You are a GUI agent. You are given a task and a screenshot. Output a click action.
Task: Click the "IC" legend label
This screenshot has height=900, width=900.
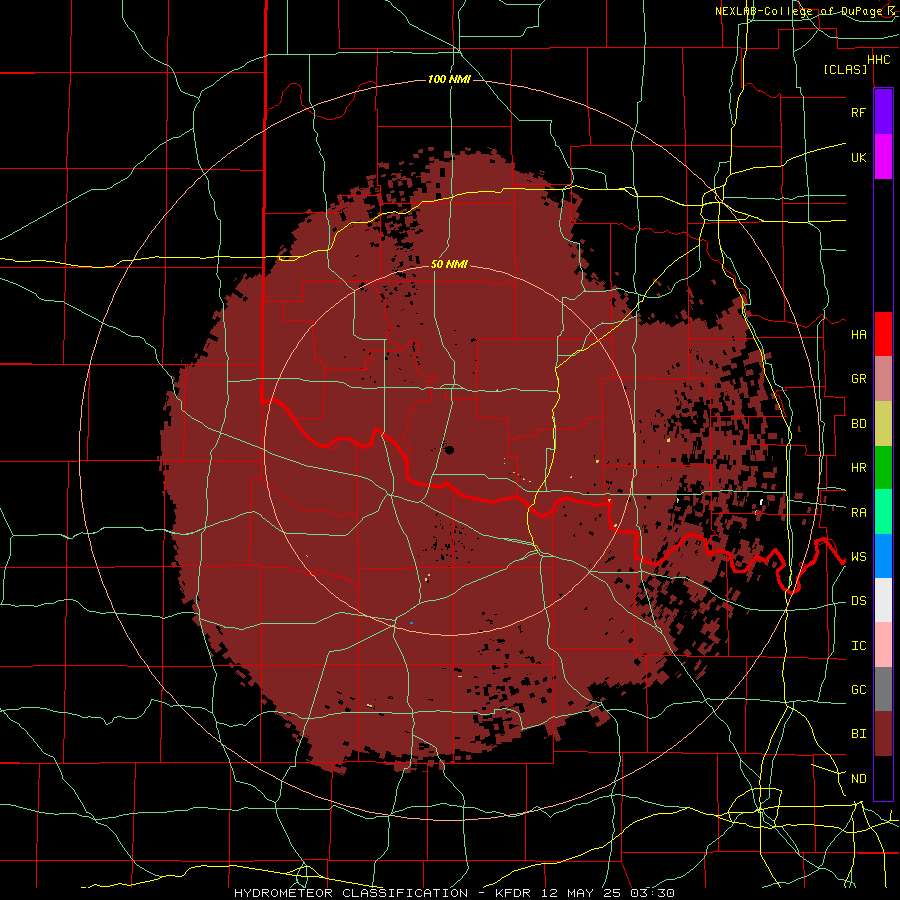click(858, 645)
